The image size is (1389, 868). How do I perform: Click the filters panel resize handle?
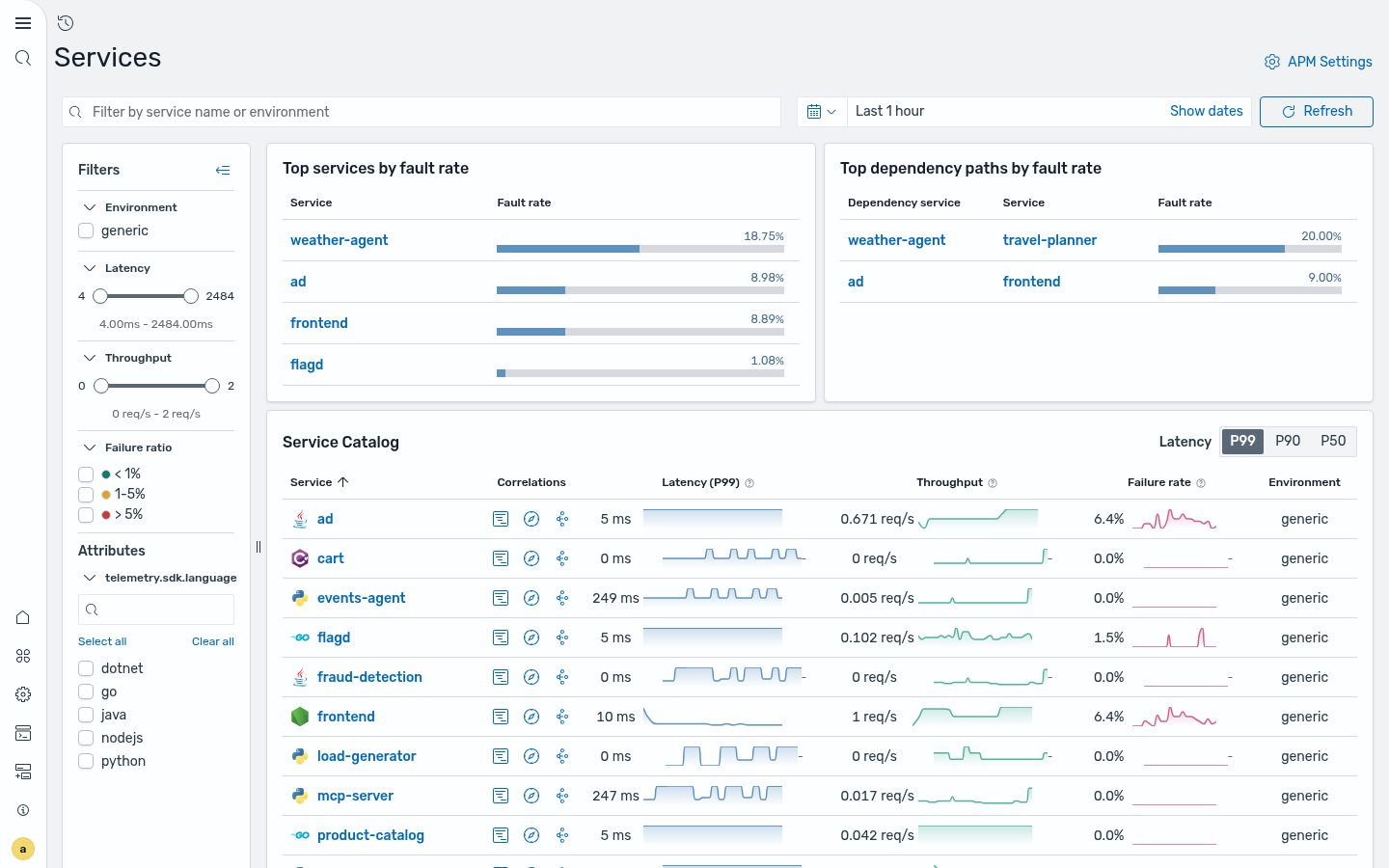pyautogui.click(x=259, y=547)
